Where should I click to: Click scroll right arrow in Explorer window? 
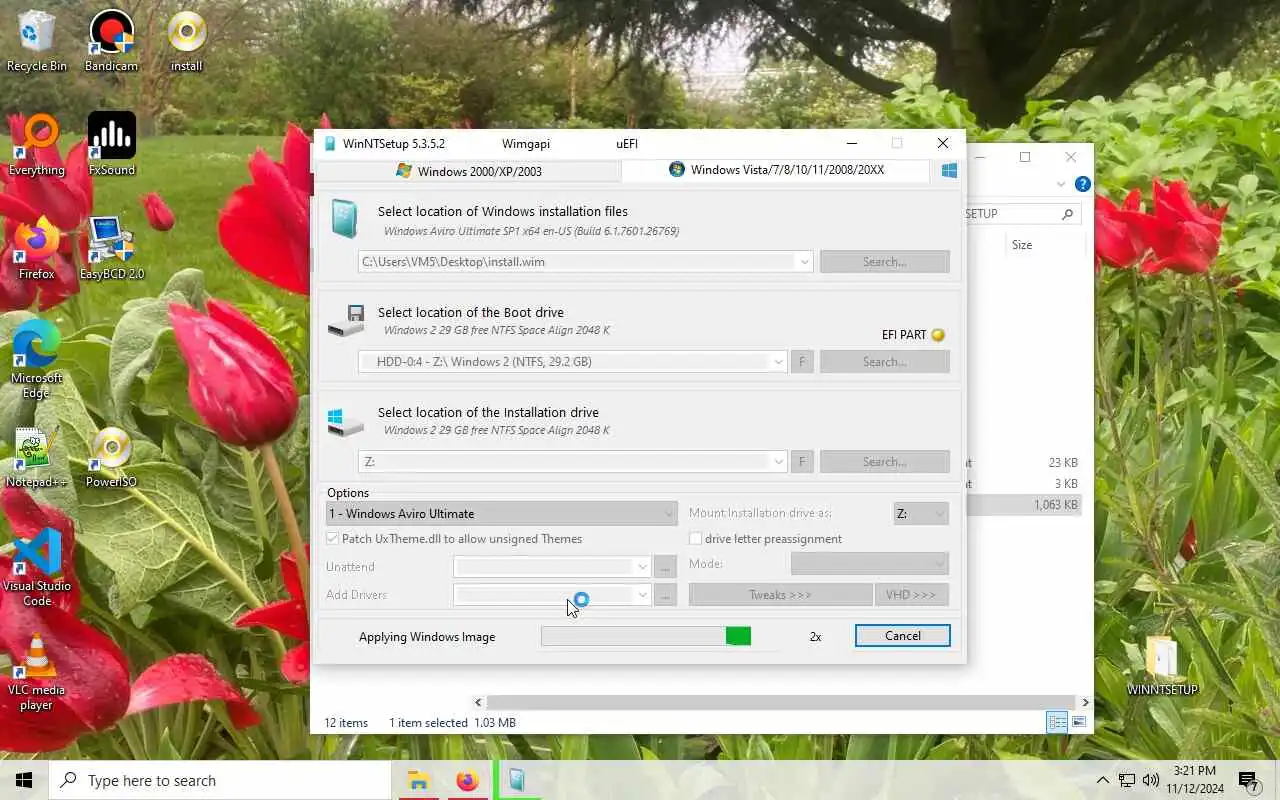(x=1085, y=702)
